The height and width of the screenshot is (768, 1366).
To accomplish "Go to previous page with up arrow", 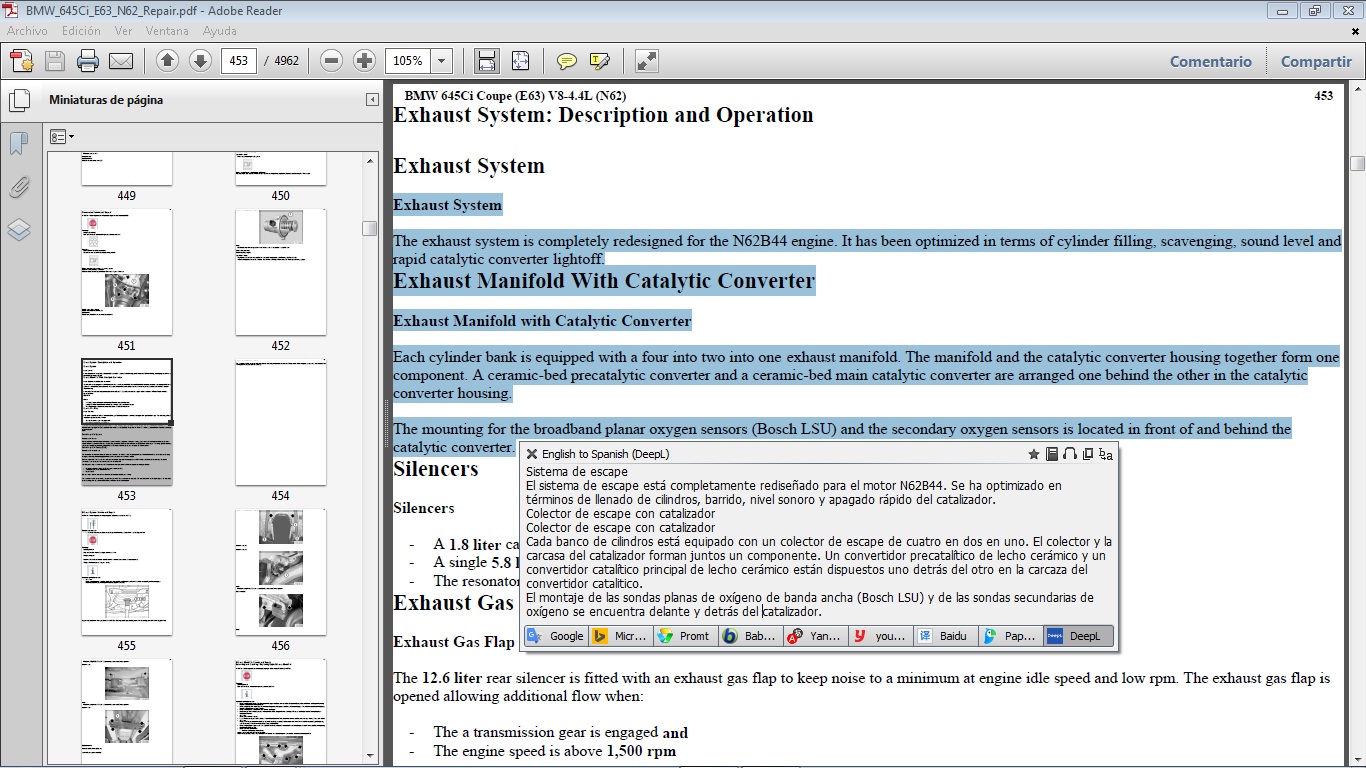I will click(x=168, y=61).
